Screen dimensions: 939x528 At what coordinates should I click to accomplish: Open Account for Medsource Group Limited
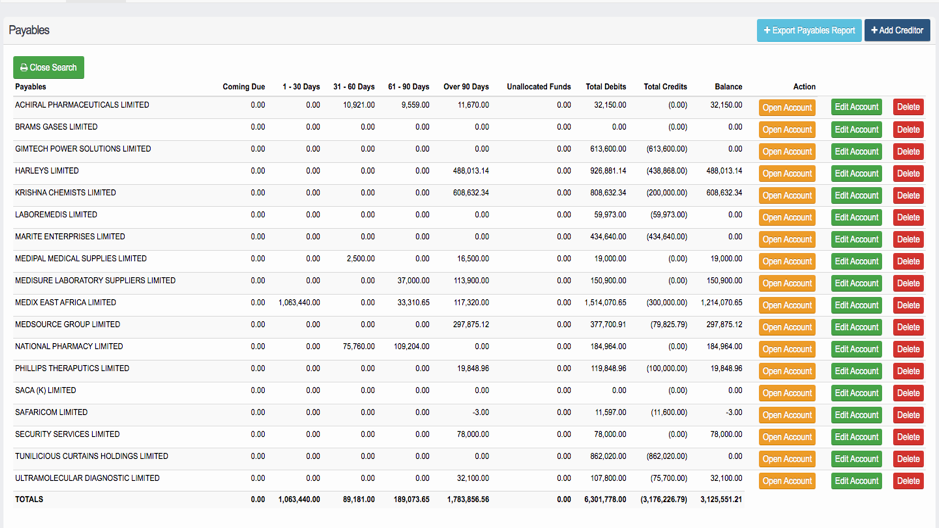(x=787, y=327)
